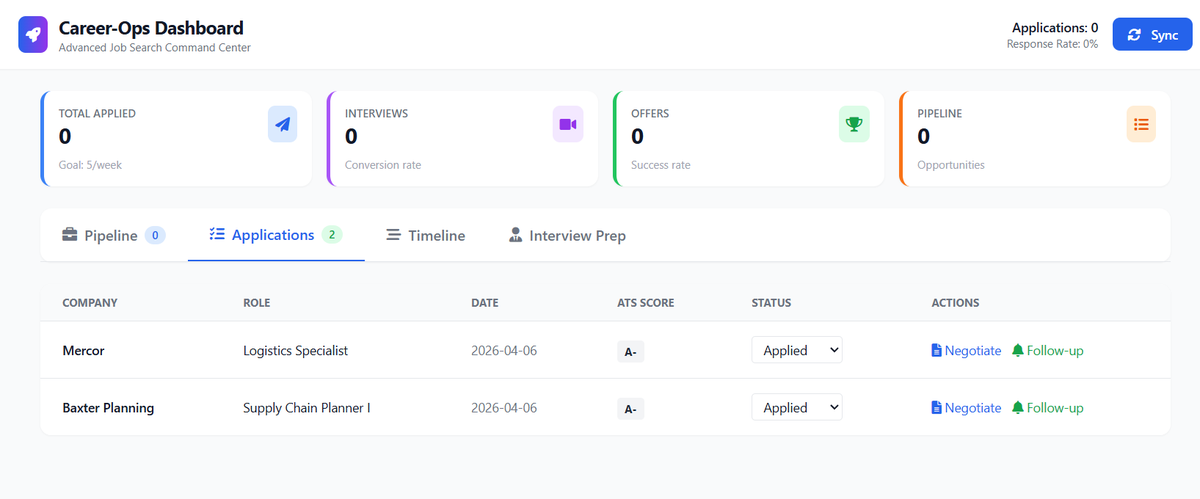Click the INTERVIEWS label
Viewport: 1200px width, 499px height.
click(376, 114)
